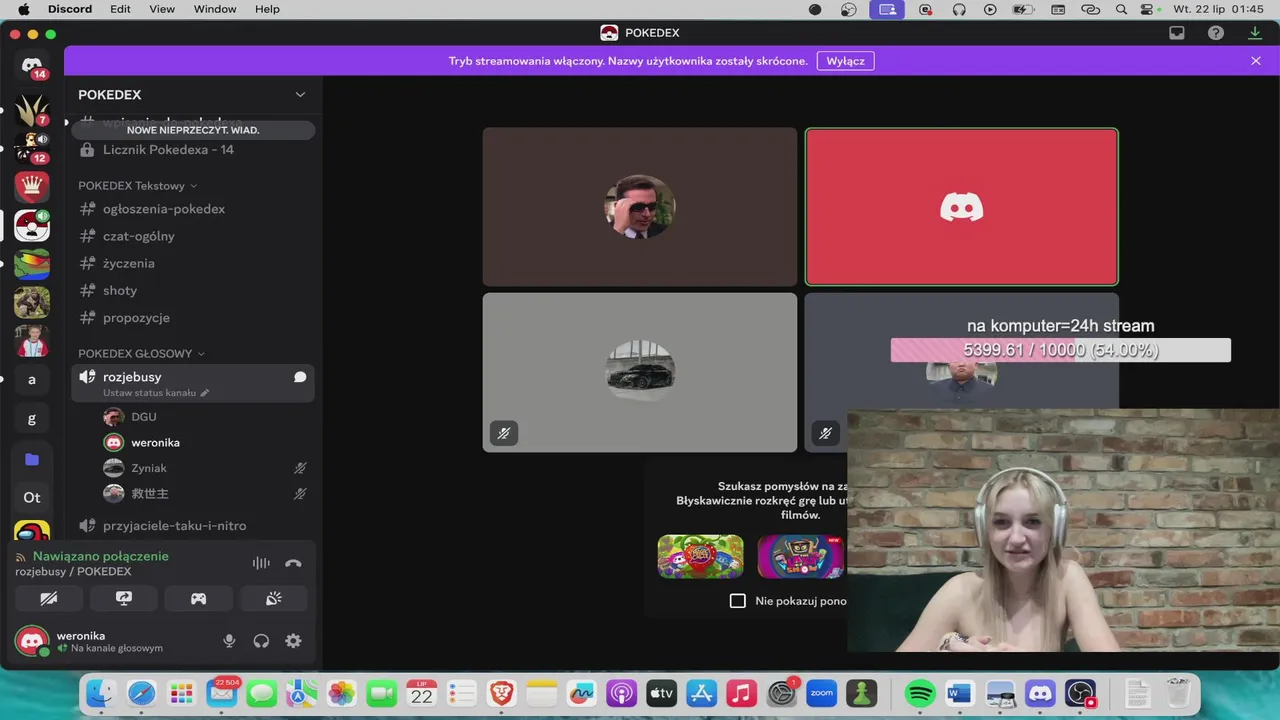Open user settings gear
1280x720 pixels.
(x=293, y=641)
